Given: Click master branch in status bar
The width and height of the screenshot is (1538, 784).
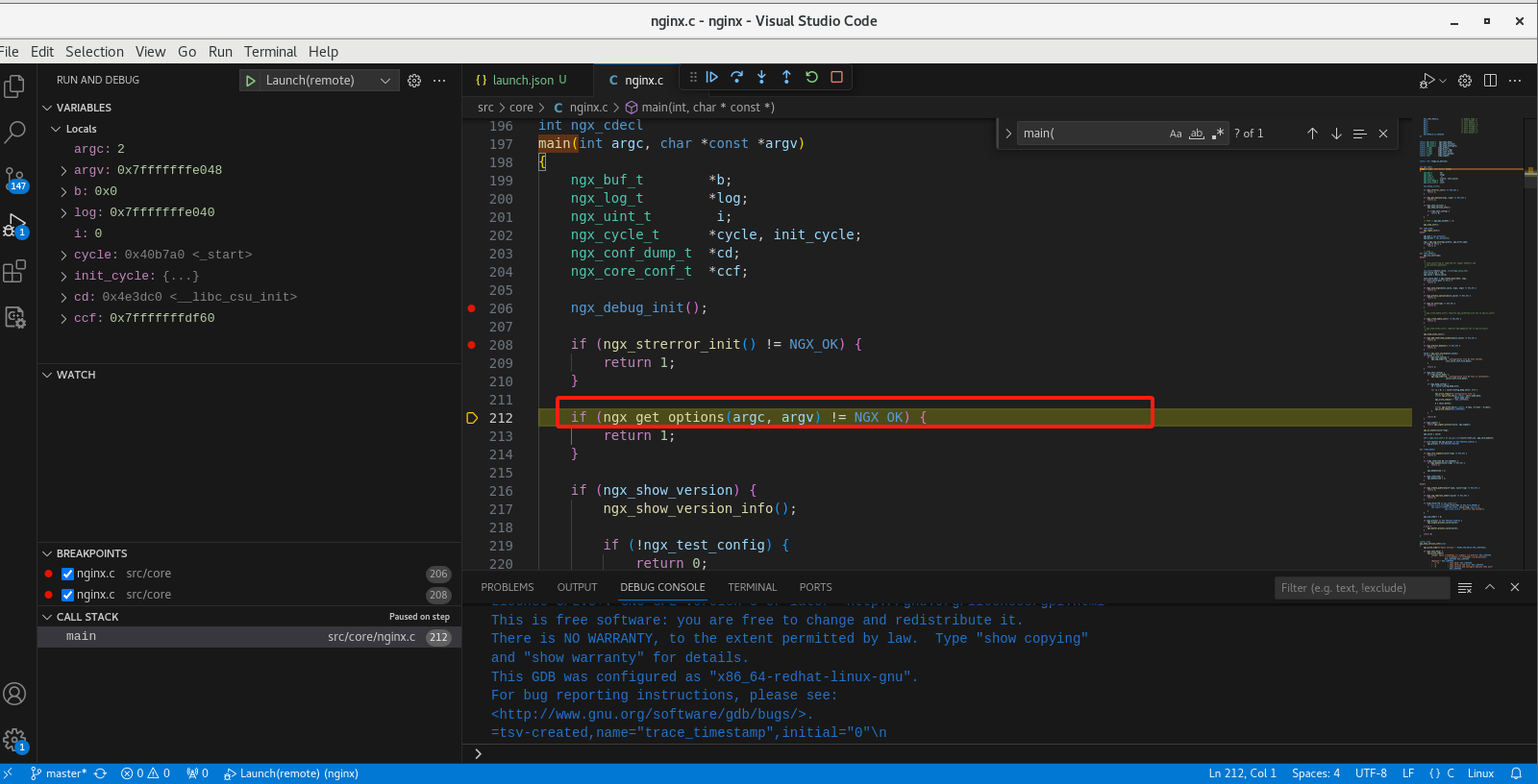Looking at the screenshot, I should click(58, 773).
